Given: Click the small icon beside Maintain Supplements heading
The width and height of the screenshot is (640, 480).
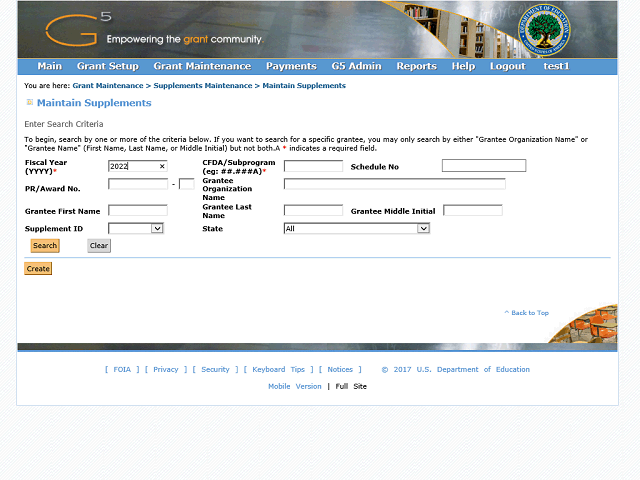Looking at the screenshot, I should [x=29, y=102].
